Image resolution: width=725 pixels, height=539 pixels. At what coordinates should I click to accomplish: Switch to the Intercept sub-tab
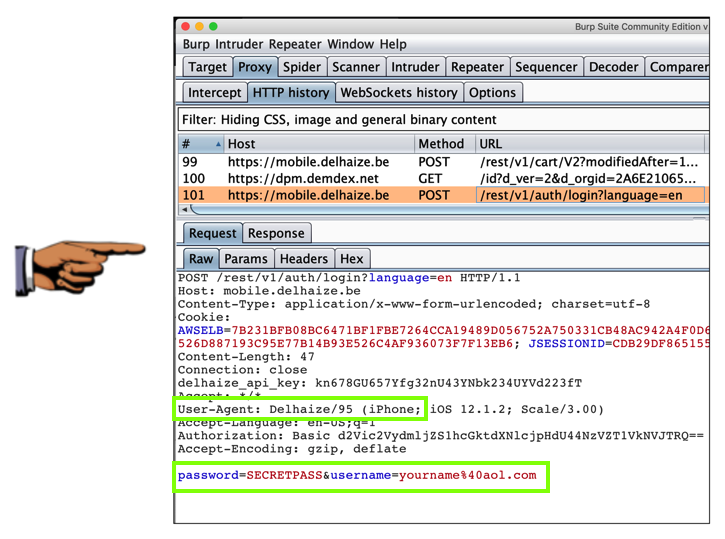click(x=215, y=92)
